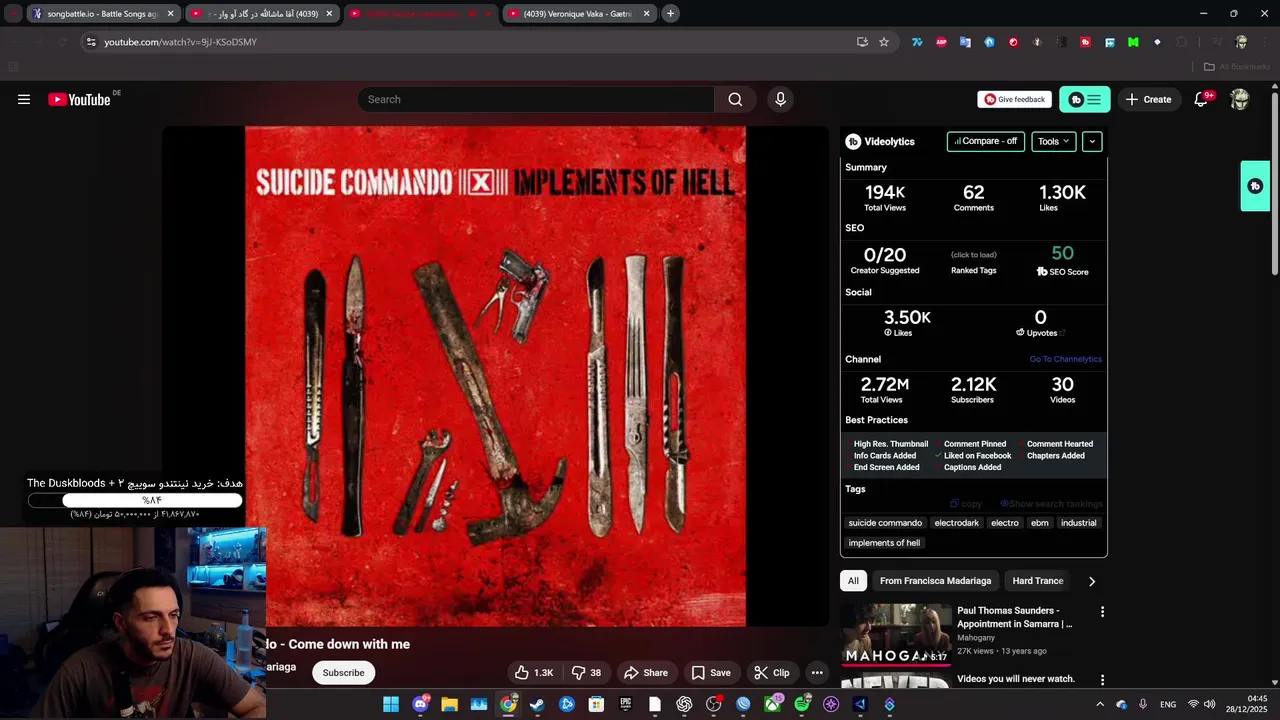Click the Liked on Facebook check item
Viewport: 1280px width, 720px height.
click(973, 456)
